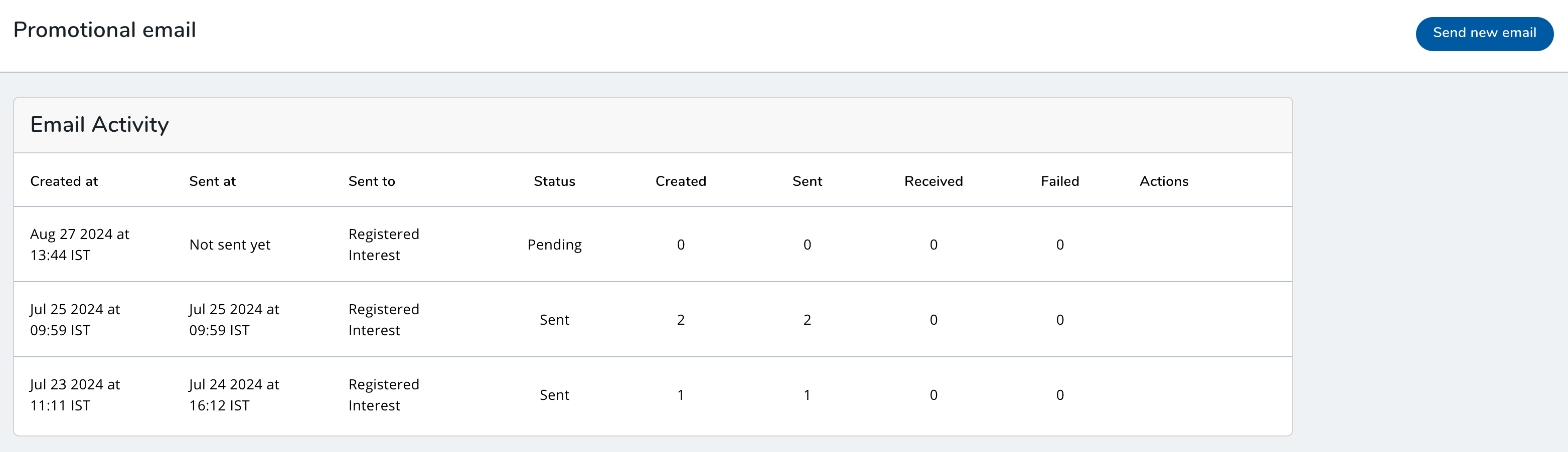Select the Pending status cell
The height and width of the screenshot is (452, 1568).
coord(554,245)
